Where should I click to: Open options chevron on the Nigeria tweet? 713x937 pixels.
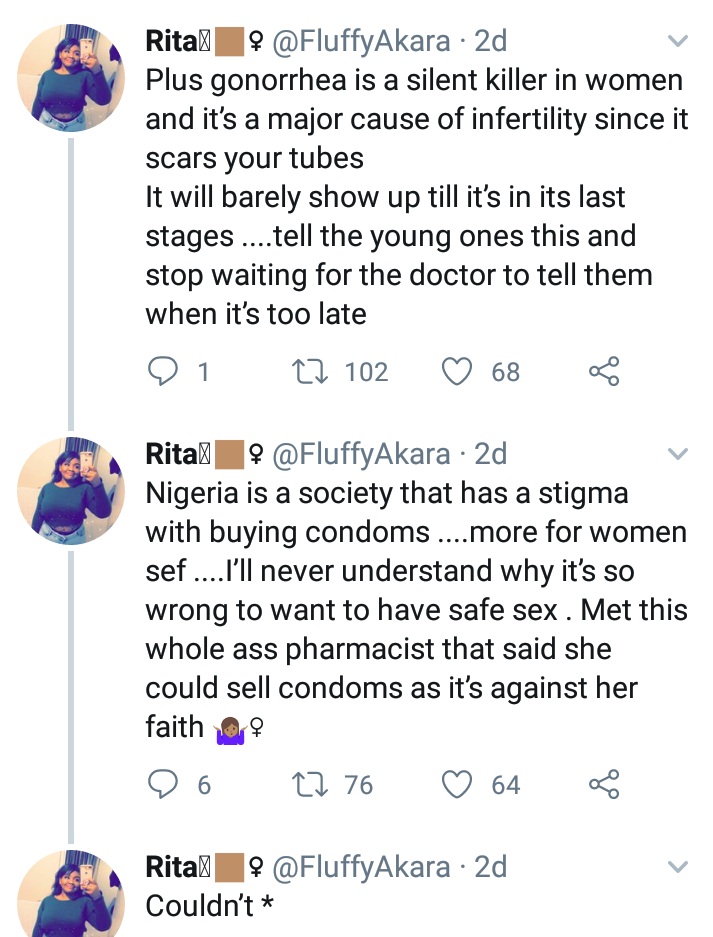tap(678, 455)
